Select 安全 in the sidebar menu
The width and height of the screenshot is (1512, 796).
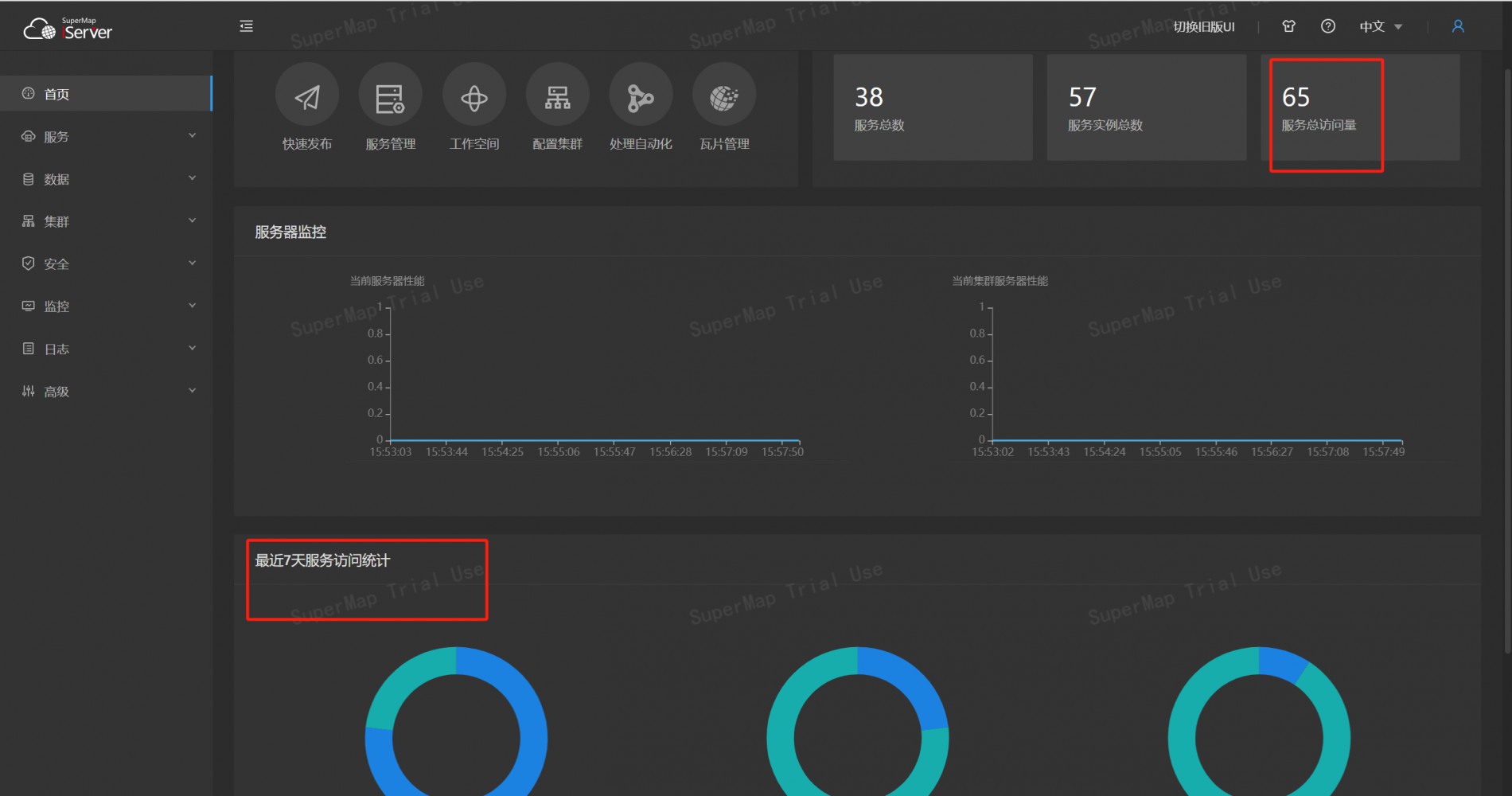click(x=106, y=263)
